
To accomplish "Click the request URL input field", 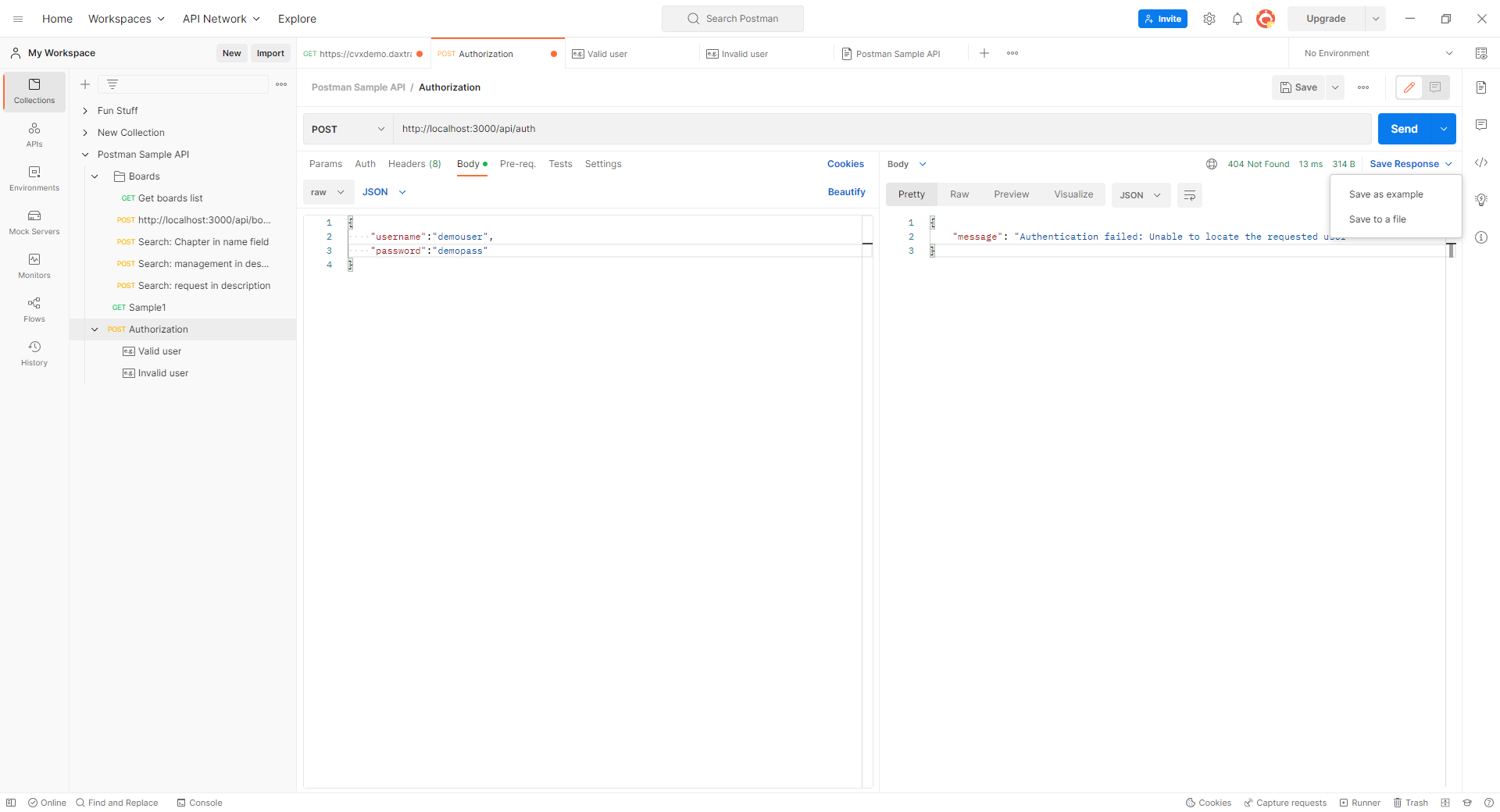I will [x=882, y=129].
